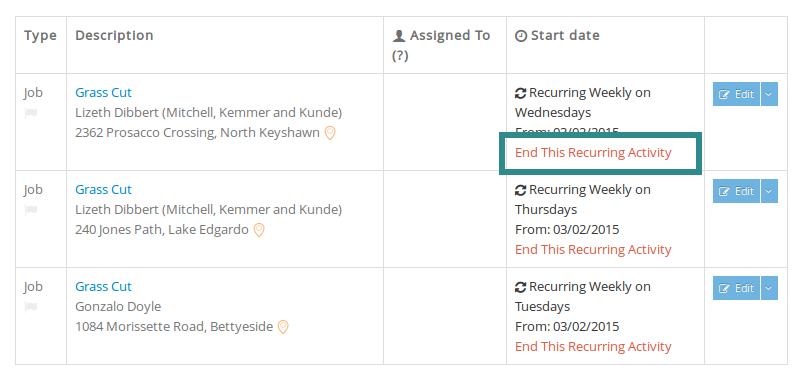
Task: Edit the Tuesday recurring Grass Cut job
Action: click(x=736, y=288)
